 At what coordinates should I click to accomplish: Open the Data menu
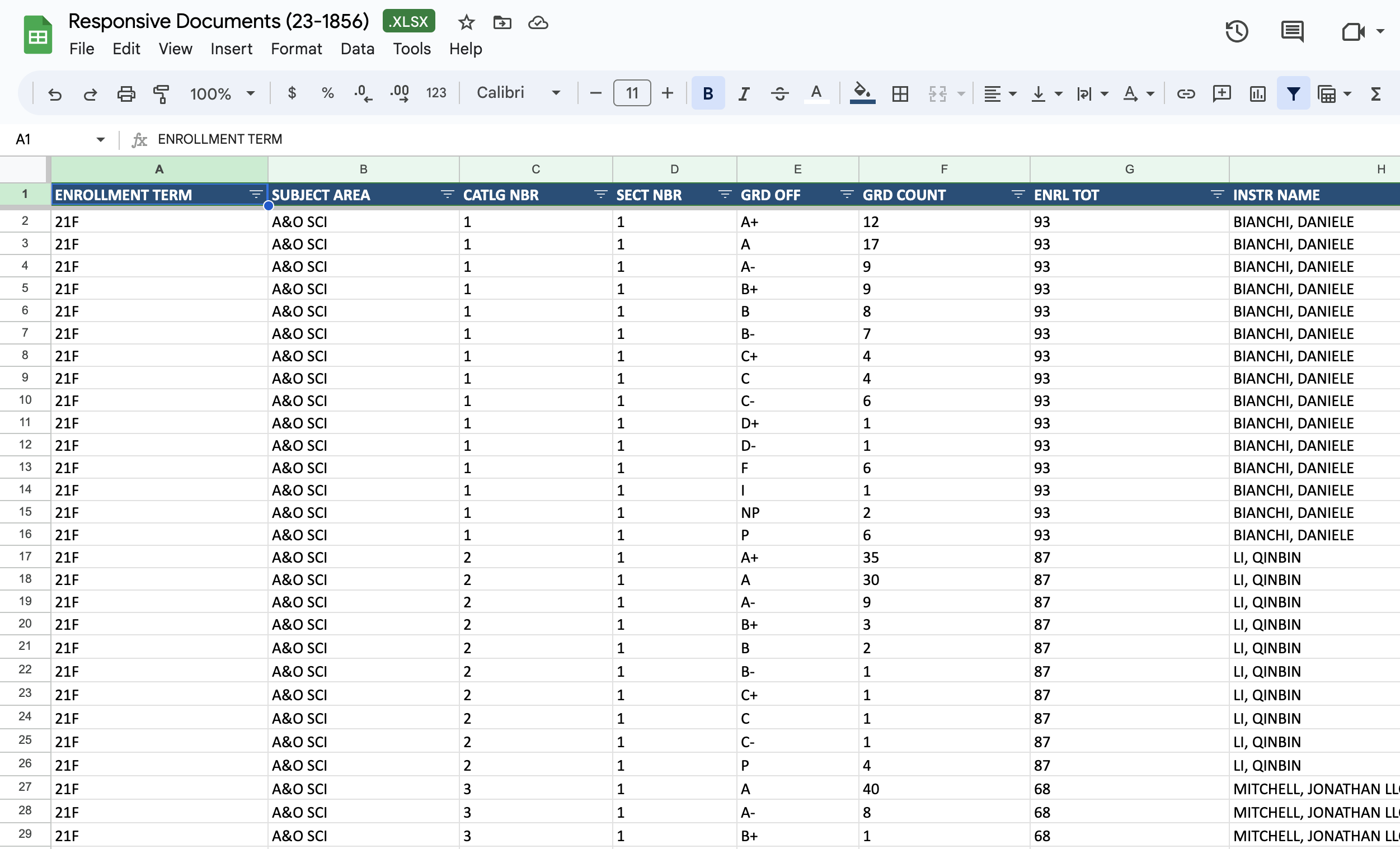tap(357, 49)
